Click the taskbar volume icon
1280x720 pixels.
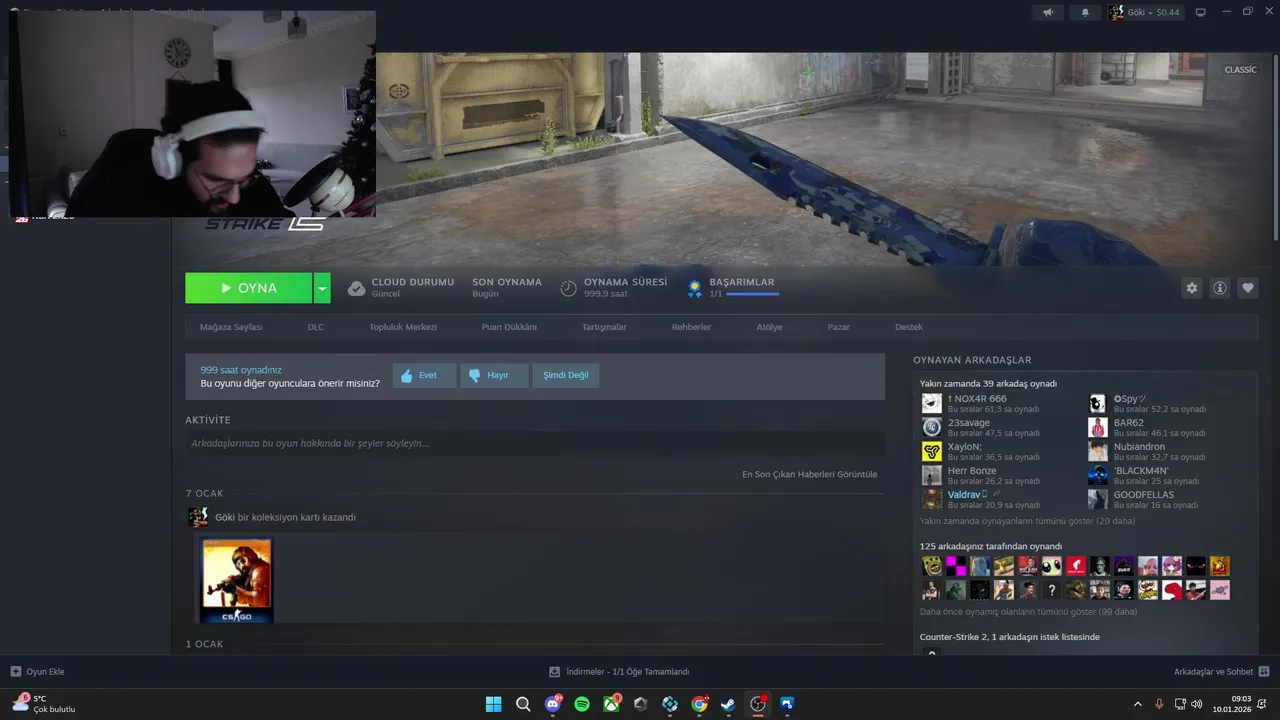point(1196,704)
